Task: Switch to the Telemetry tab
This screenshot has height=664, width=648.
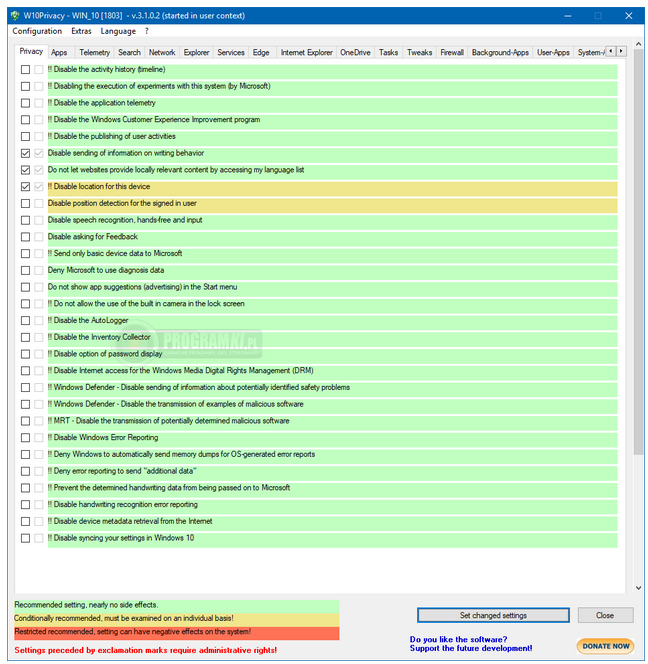Action: pos(94,53)
